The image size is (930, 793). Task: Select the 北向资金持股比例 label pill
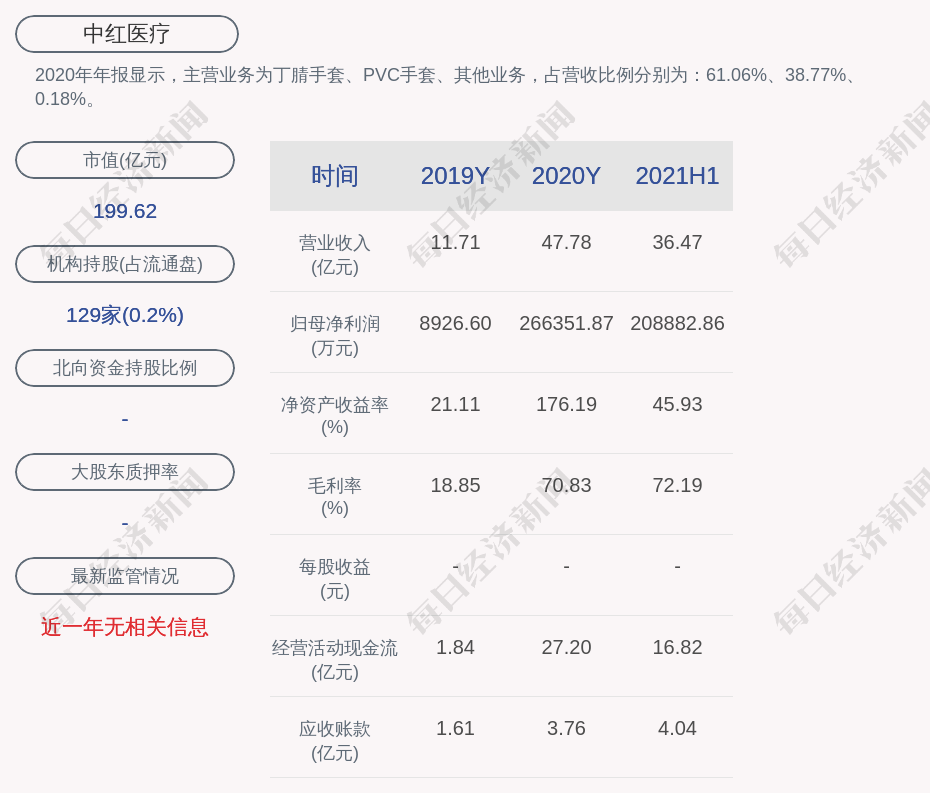coord(125,368)
